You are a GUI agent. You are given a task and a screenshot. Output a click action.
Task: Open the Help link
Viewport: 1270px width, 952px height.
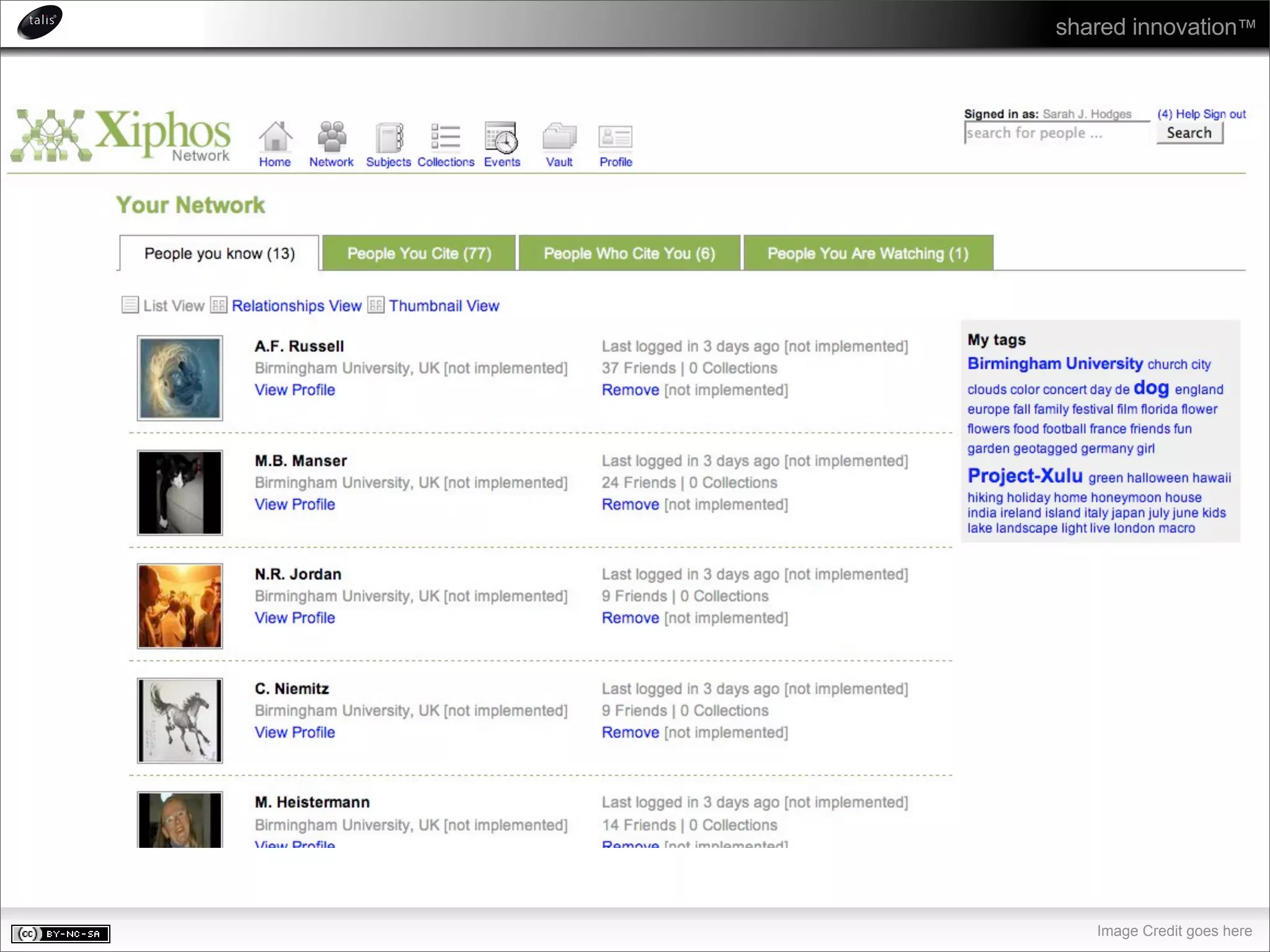(x=1188, y=114)
